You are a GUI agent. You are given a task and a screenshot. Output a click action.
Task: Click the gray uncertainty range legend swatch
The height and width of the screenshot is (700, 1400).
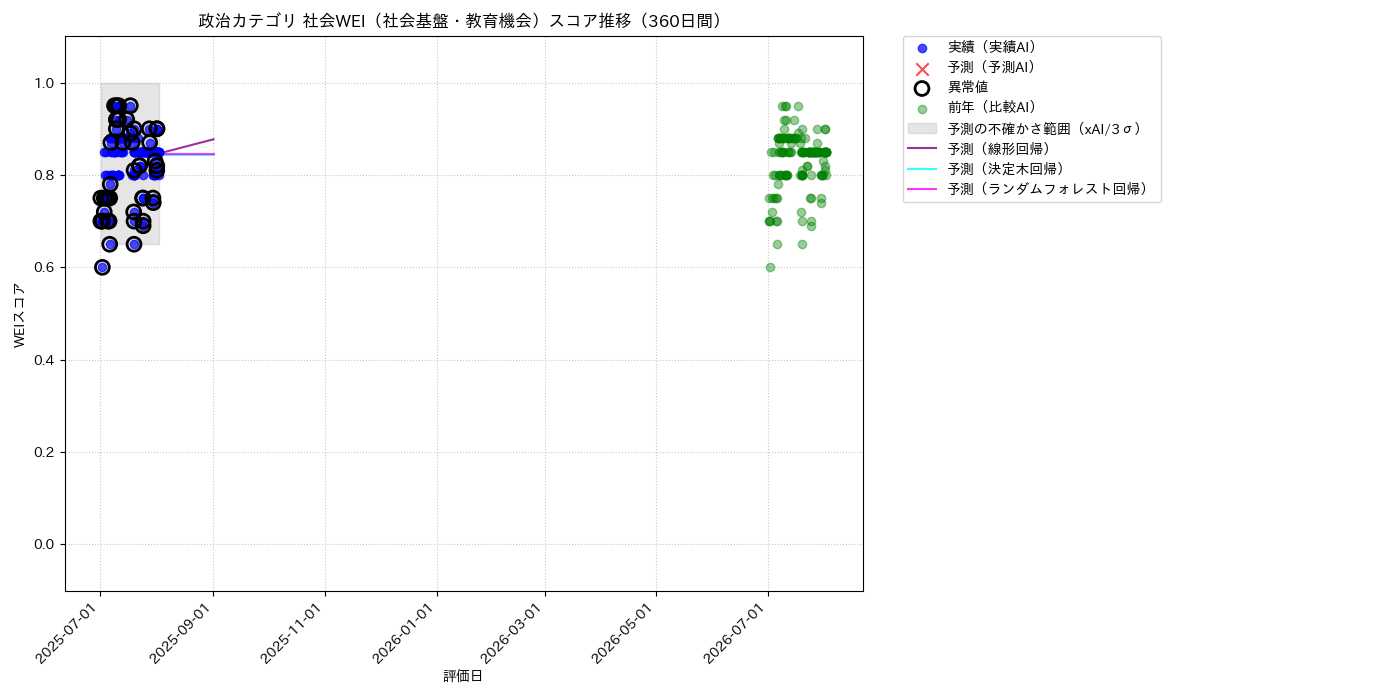coord(922,129)
